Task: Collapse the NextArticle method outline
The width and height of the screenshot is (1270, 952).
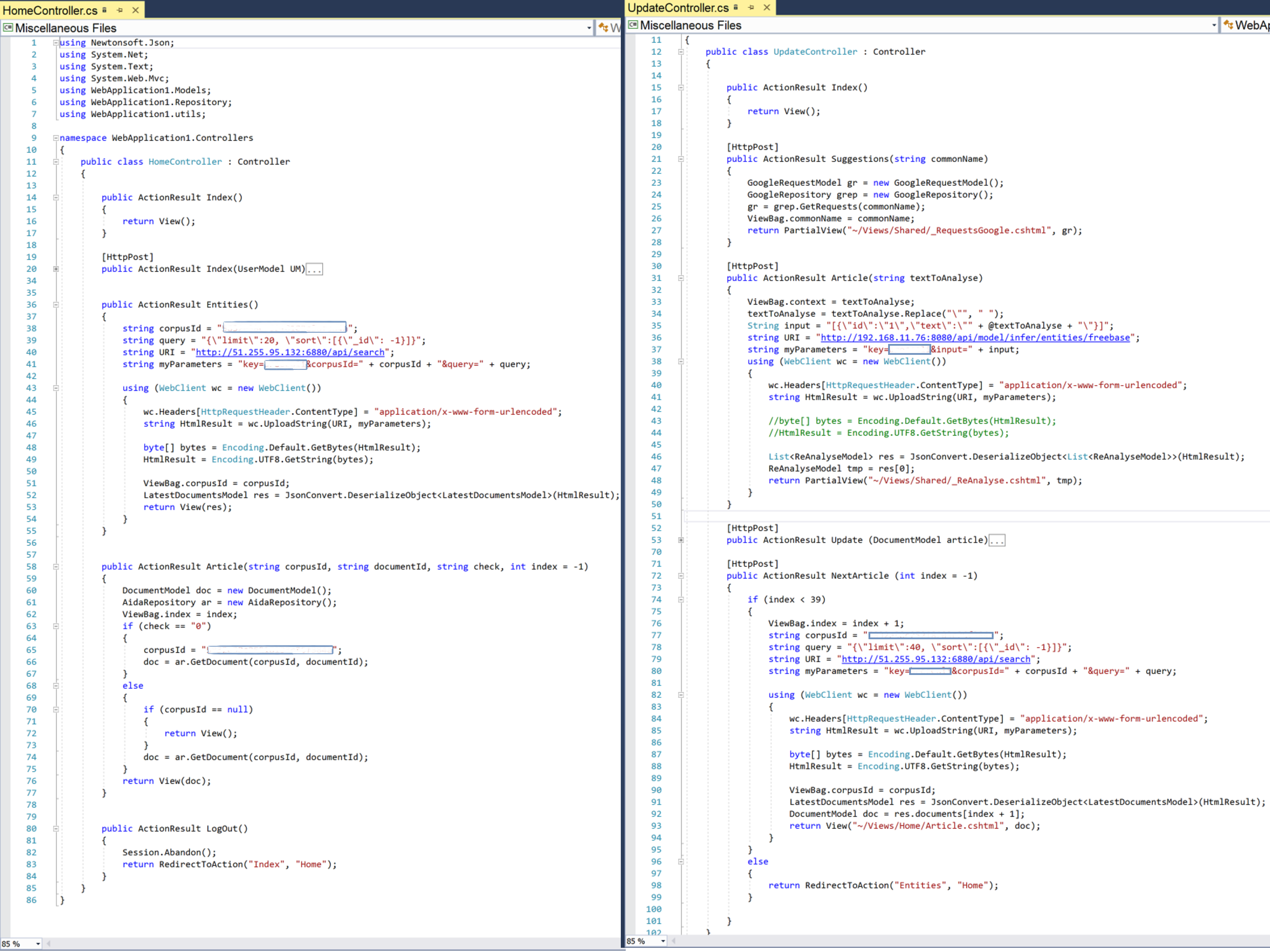Action: (681, 576)
